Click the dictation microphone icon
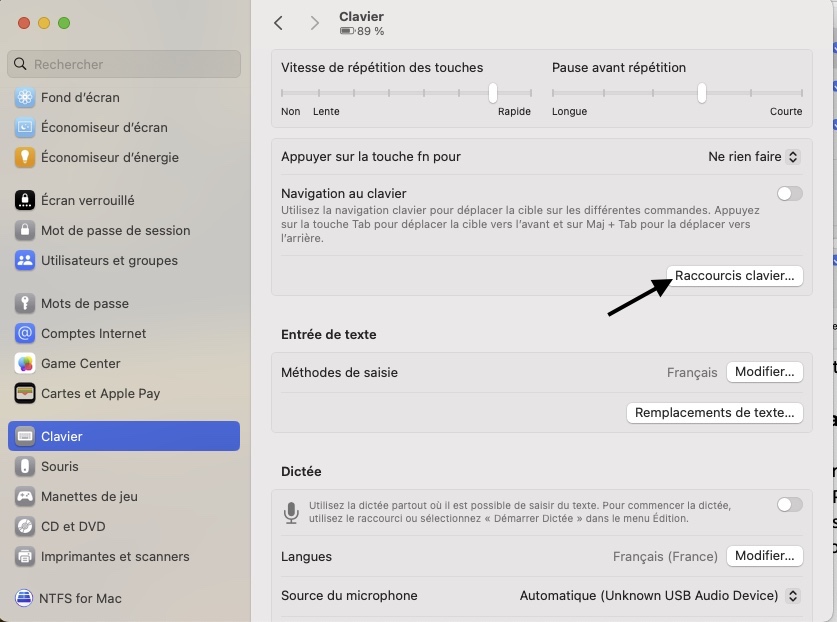The height and width of the screenshot is (622, 837). pyautogui.click(x=291, y=513)
